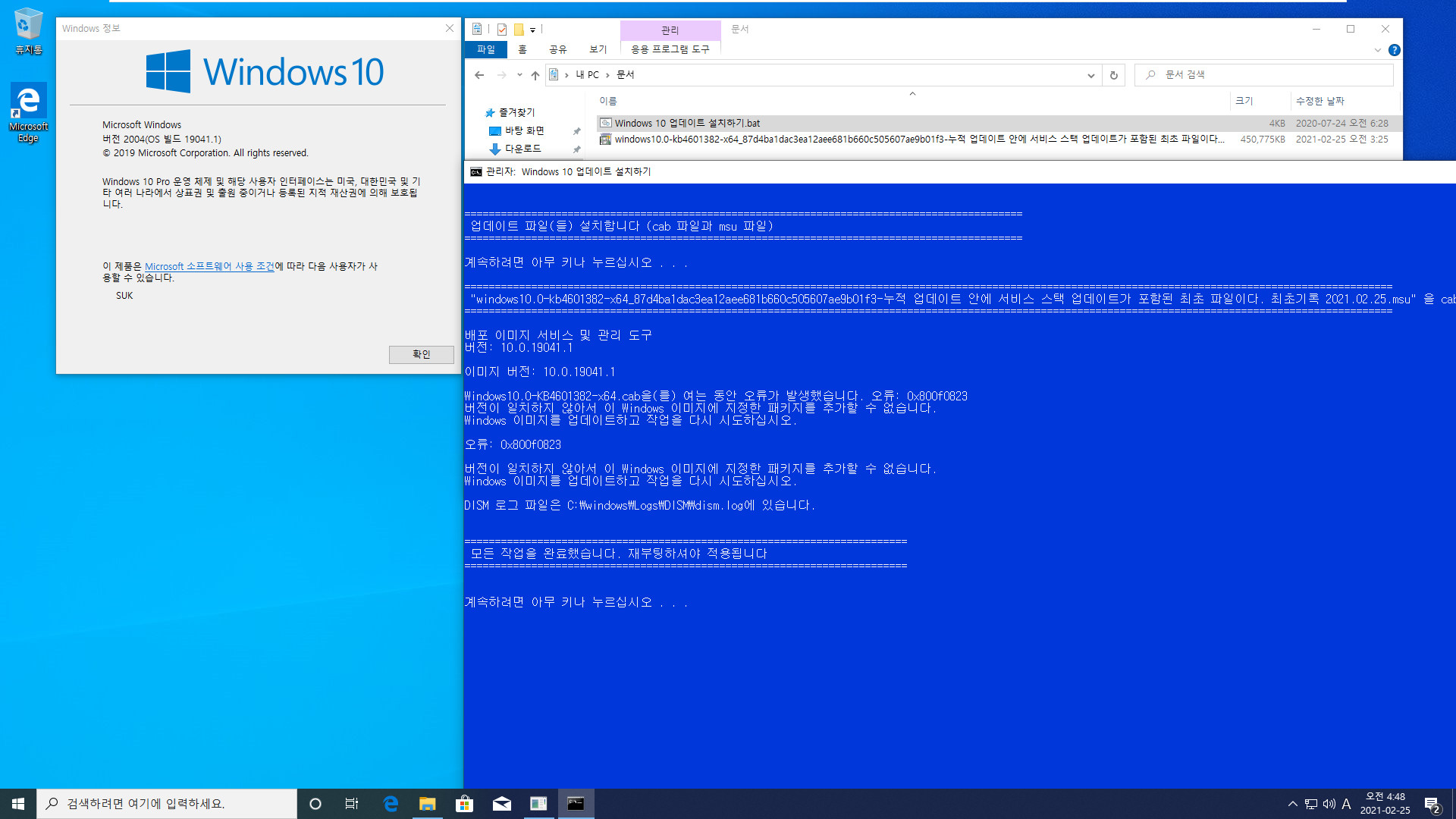This screenshot has height=819, width=1456.
Task: Switch to the 홈 ribbon tab
Action: 522,49
